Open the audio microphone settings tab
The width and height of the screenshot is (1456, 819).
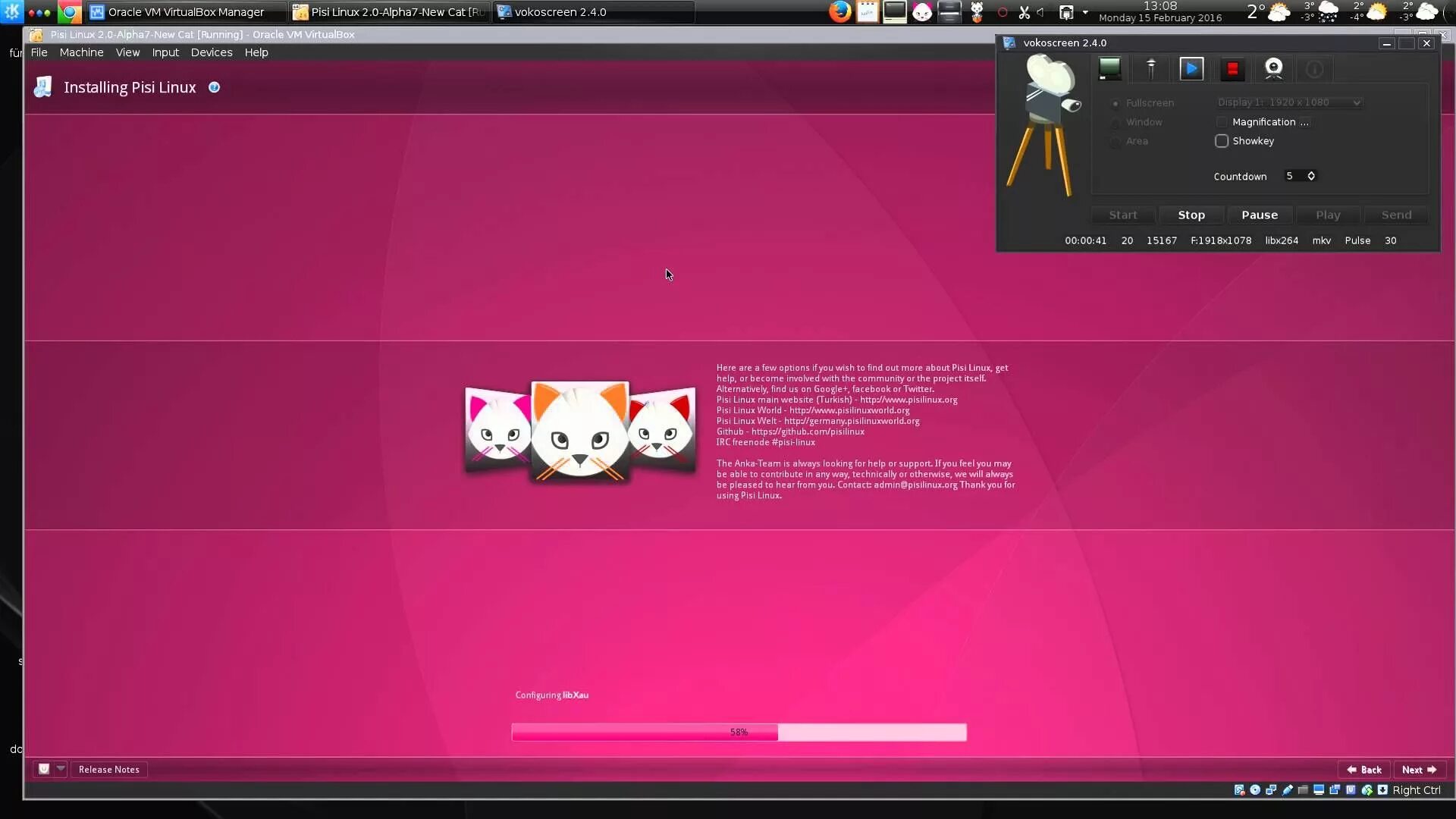click(x=1150, y=69)
